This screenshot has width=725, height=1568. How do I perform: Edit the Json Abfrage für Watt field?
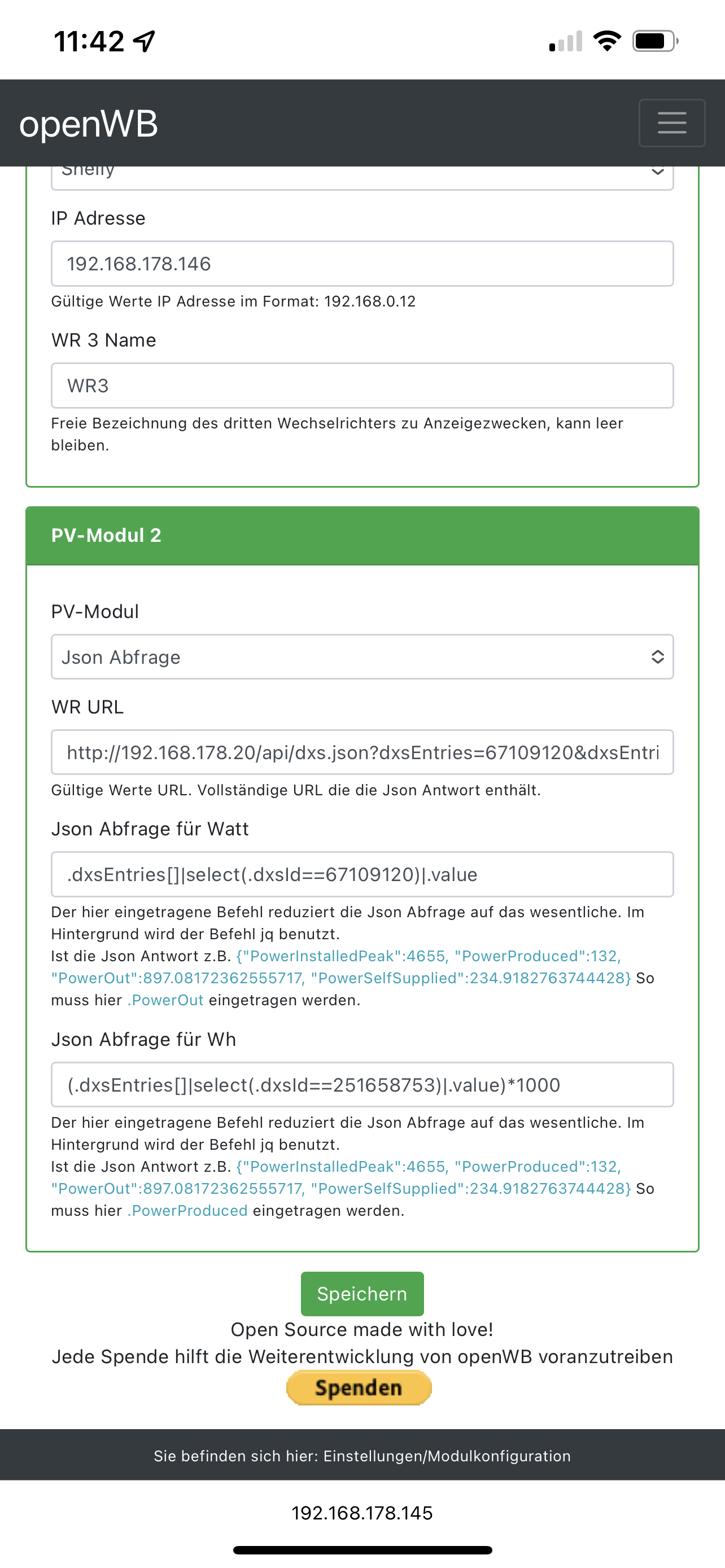[361, 874]
